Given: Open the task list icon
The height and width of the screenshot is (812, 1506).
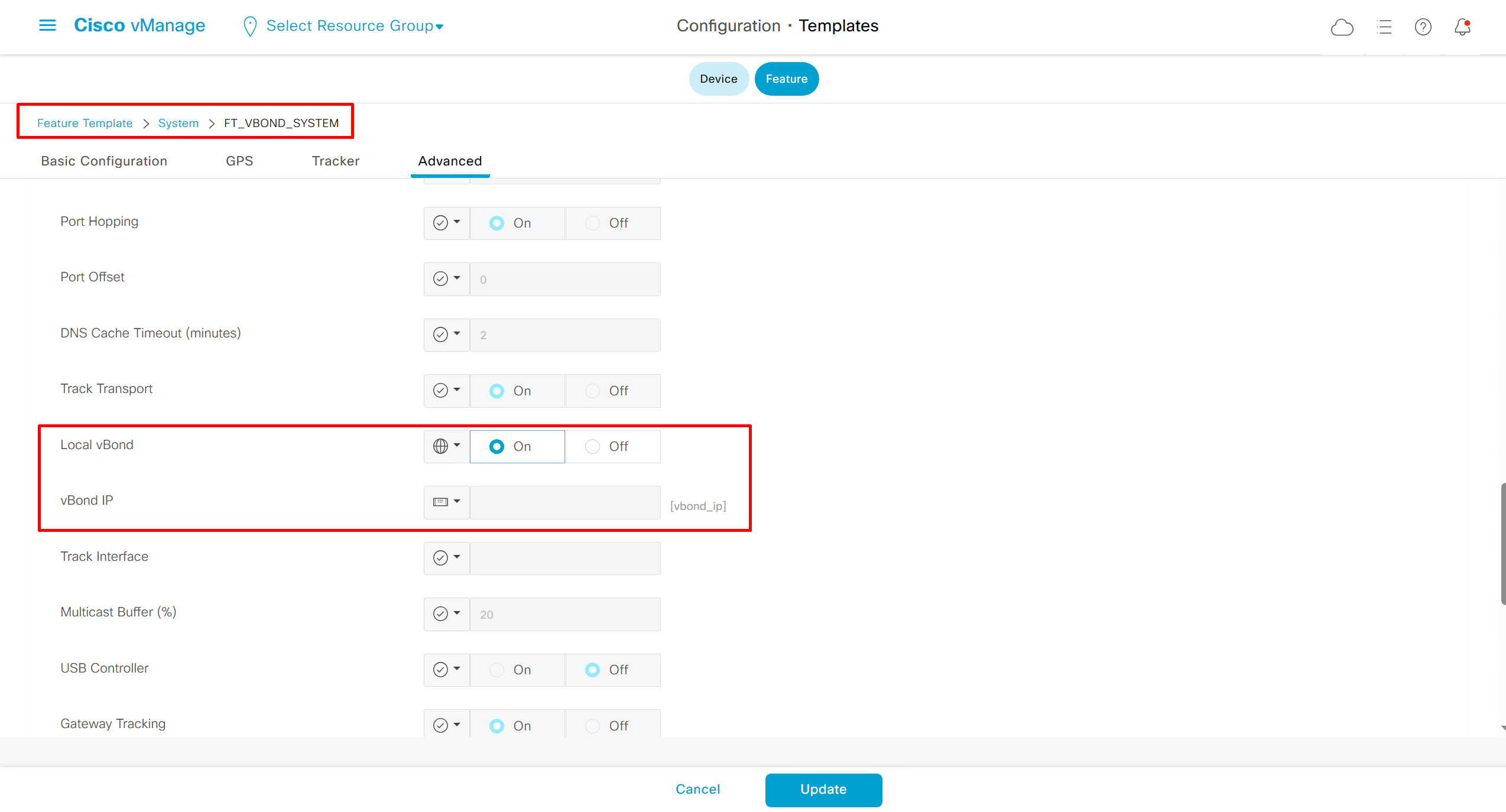Looking at the screenshot, I should tap(1384, 27).
